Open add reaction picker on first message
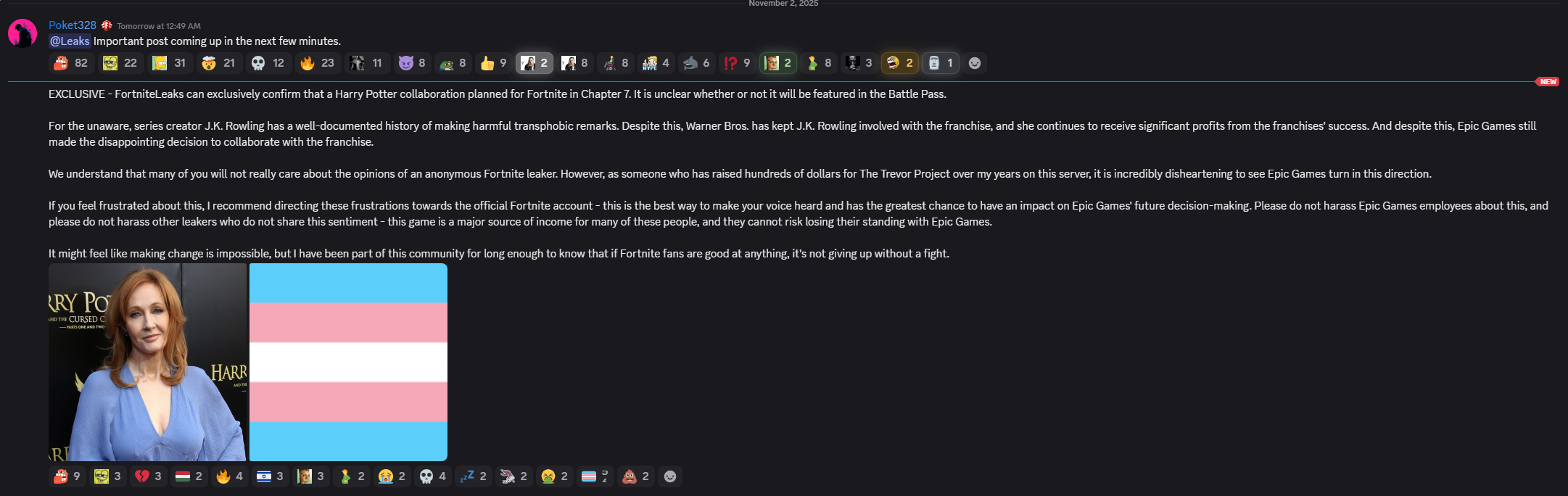 tap(975, 63)
